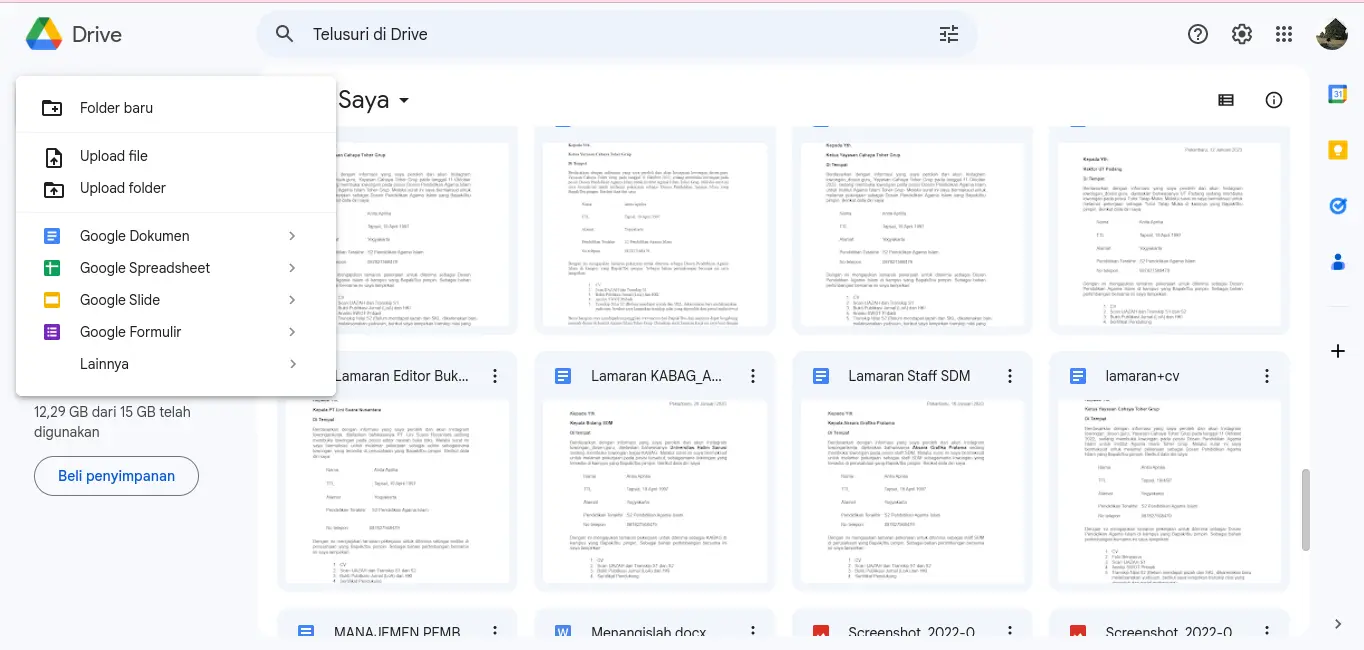Show details info panel

tap(1274, 100)
